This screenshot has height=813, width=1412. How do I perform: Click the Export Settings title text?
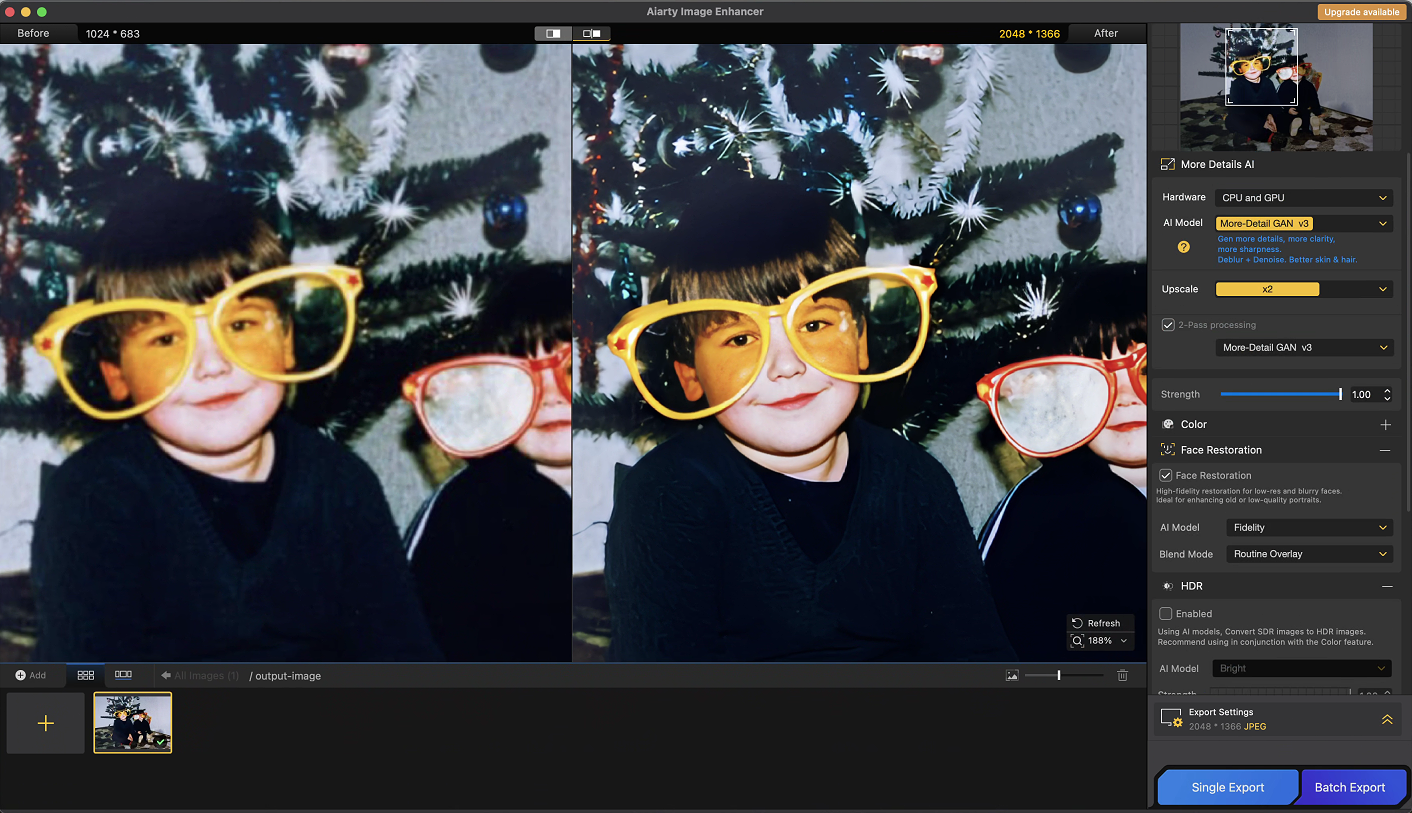click(x=1221, y=712)
